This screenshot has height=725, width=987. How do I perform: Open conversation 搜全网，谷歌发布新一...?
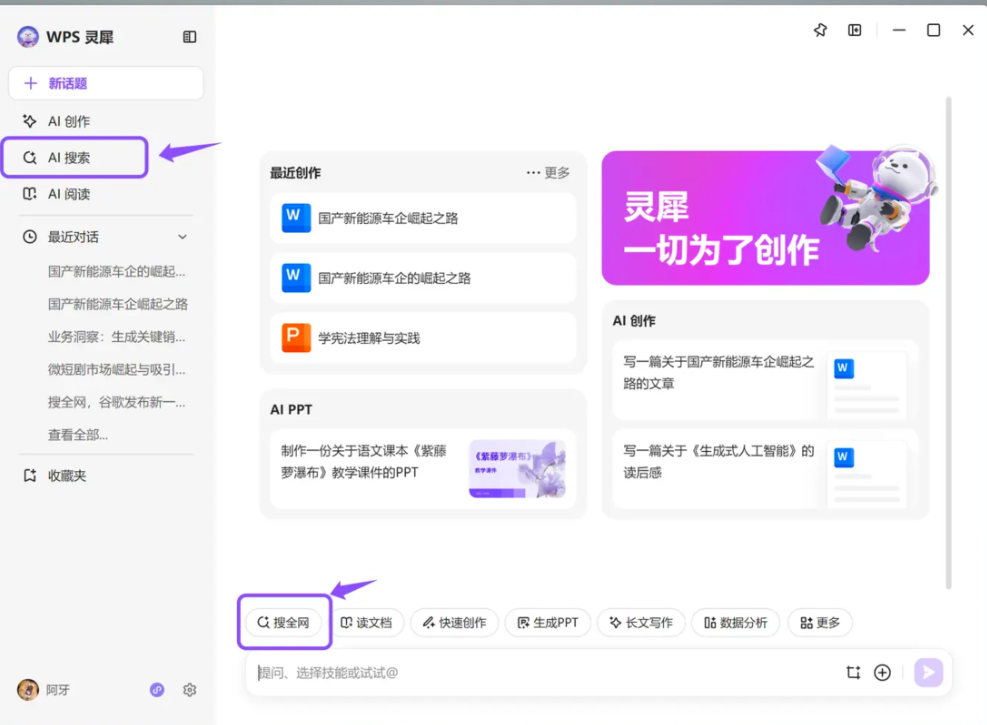[116, 402]
